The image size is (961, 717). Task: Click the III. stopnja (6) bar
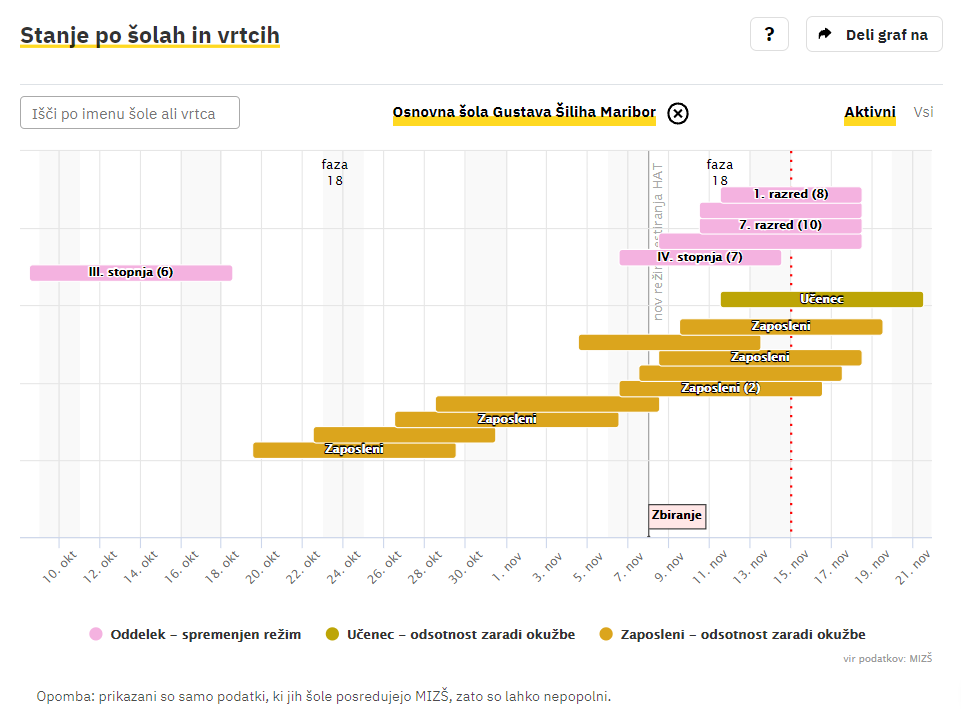(x=131, y=272)
